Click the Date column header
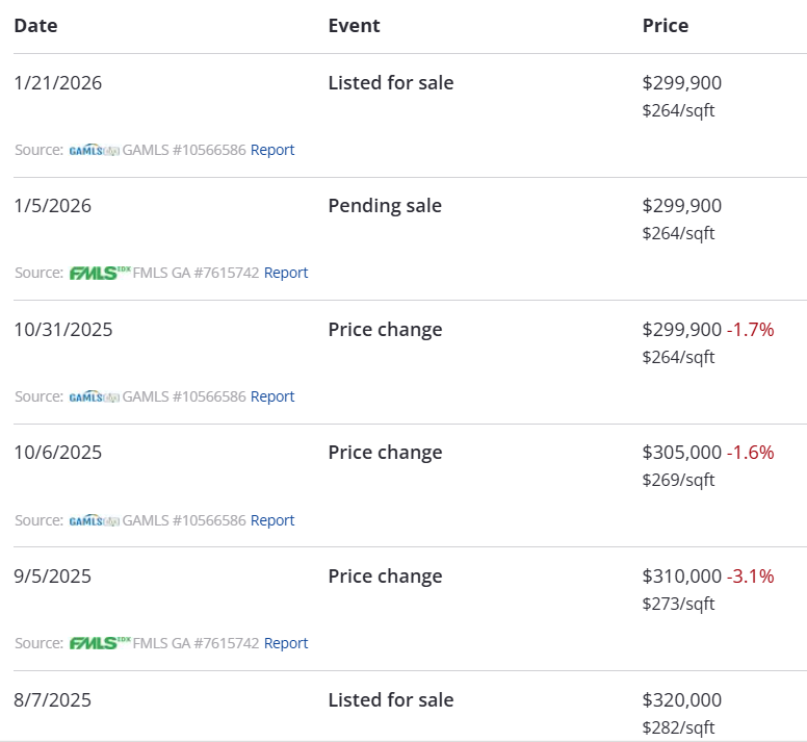The image size is (807, 742). pyautogui.click(x=35, y=26)
